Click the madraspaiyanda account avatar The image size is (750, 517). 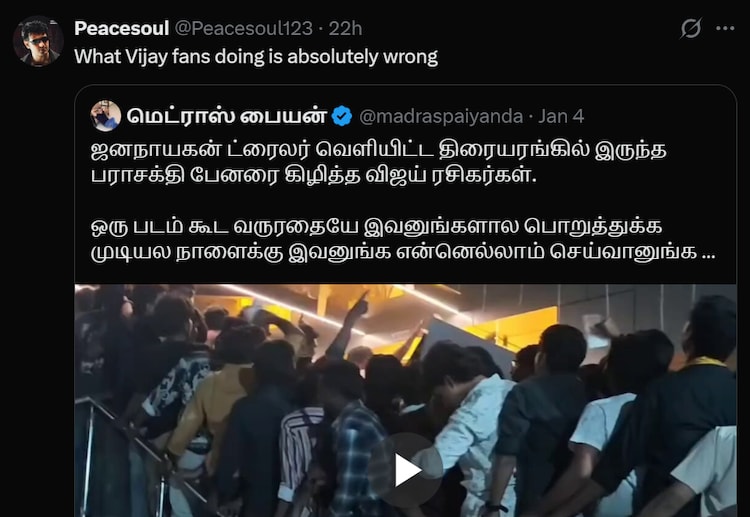pos(105,116)
